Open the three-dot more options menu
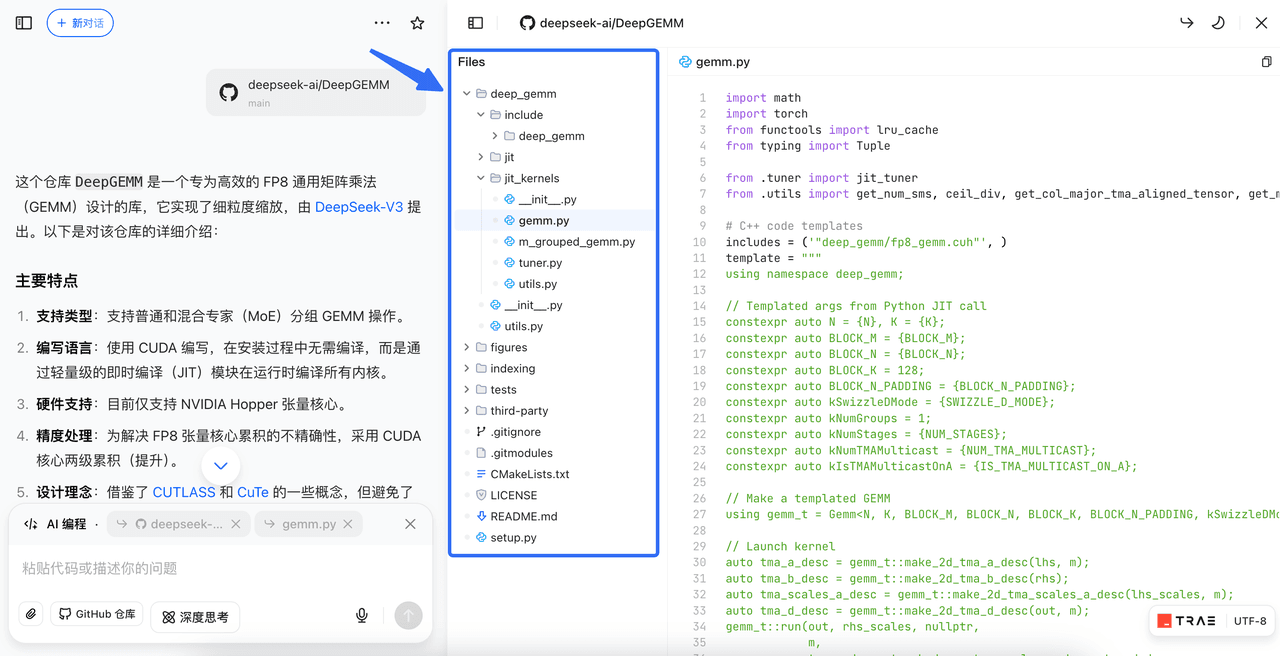The height and width of the screenshot is (656, 1280). 382,23
